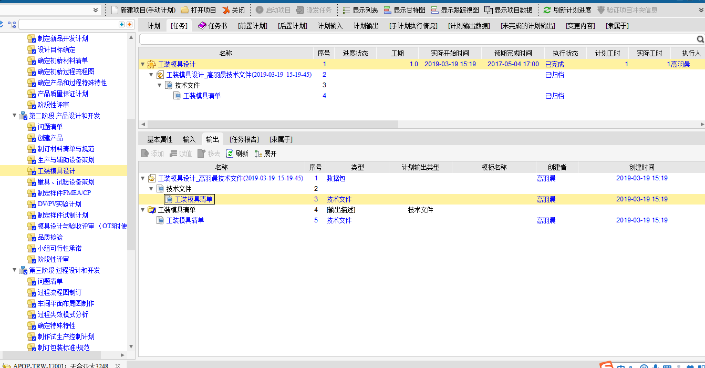Click 输出描述 type in output row 4

341,210
